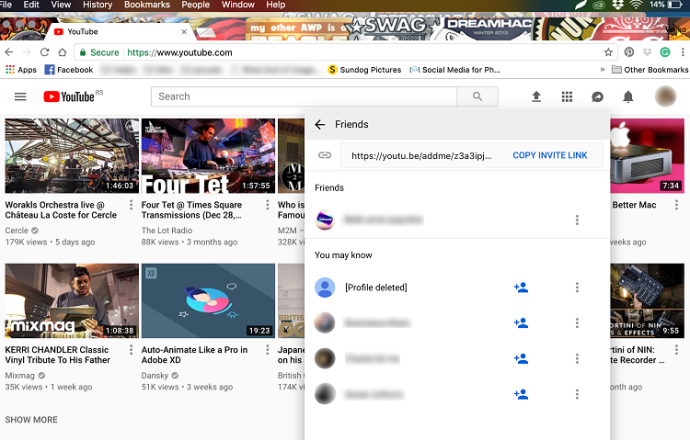This screenshot has width=690, height=440.
Task: Open the Dansky channel link
Action: coord(155,375)
